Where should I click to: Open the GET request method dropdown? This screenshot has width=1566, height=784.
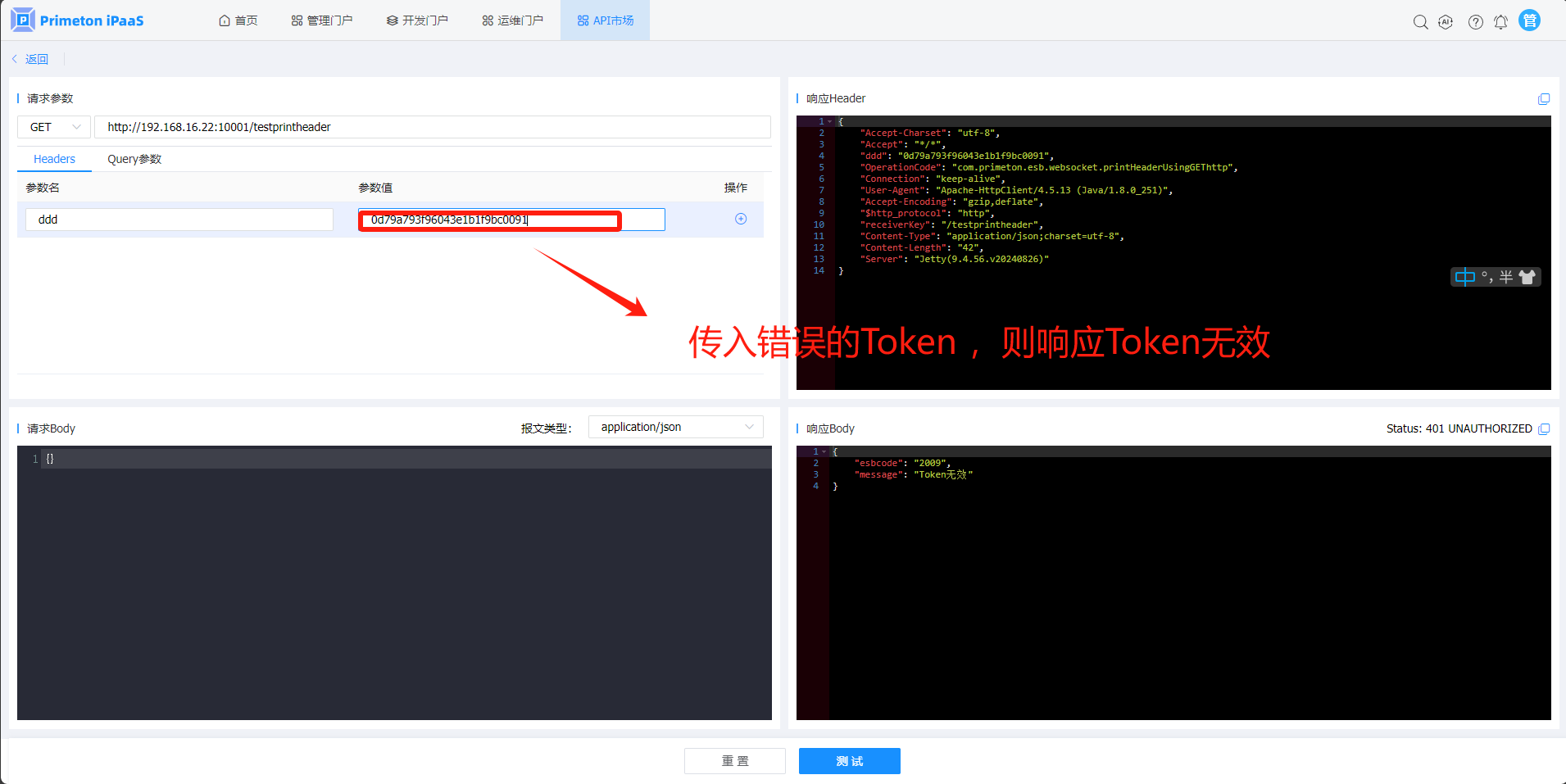54,127
